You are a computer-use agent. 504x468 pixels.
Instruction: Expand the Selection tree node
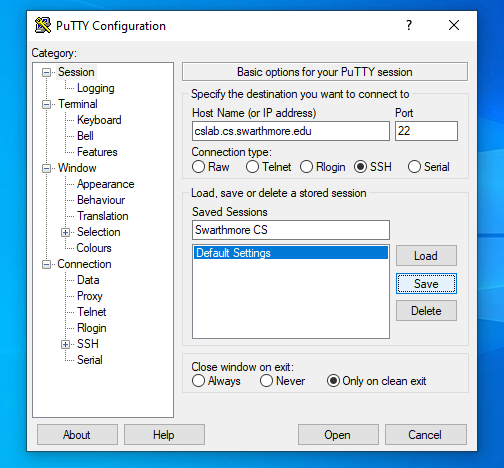(65, 232)
